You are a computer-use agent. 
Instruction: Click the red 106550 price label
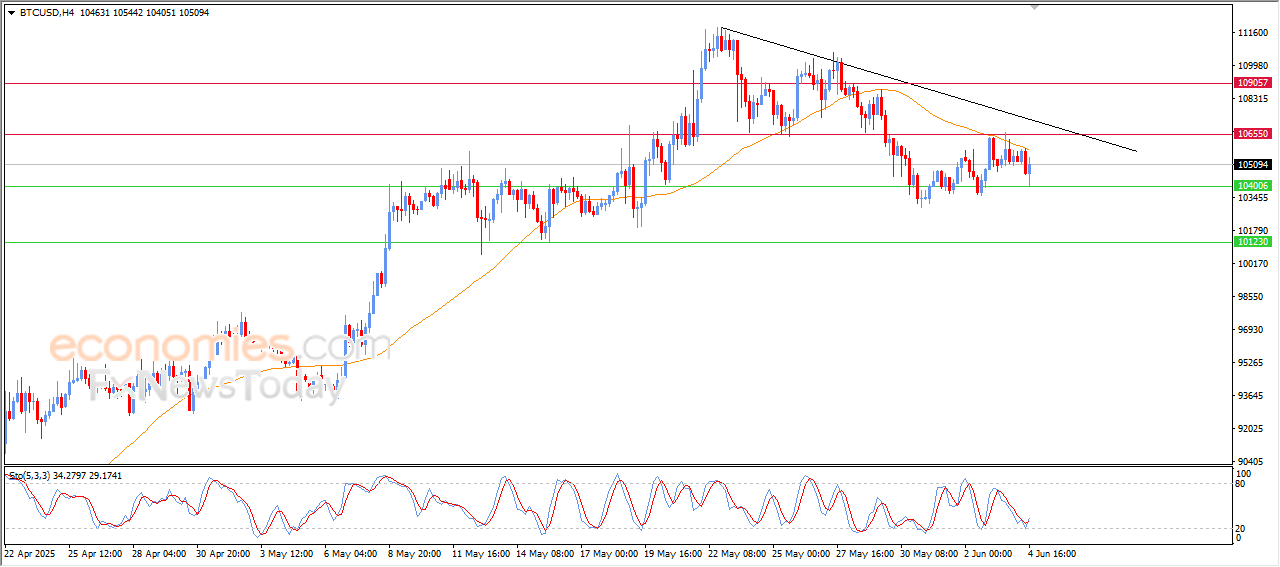[x=1253, y=133]
